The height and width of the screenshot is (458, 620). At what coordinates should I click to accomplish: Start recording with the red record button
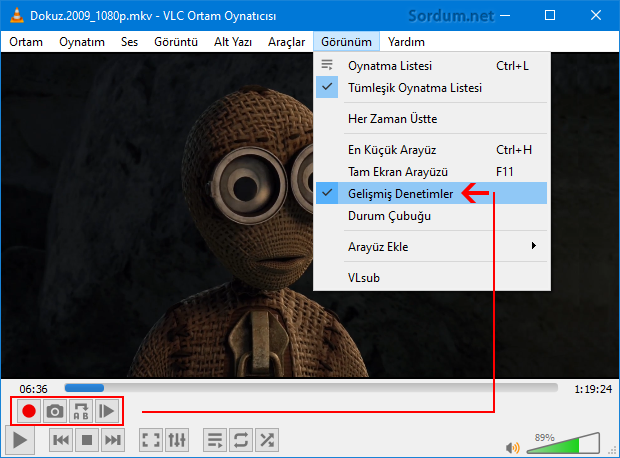tap(29, 411)
